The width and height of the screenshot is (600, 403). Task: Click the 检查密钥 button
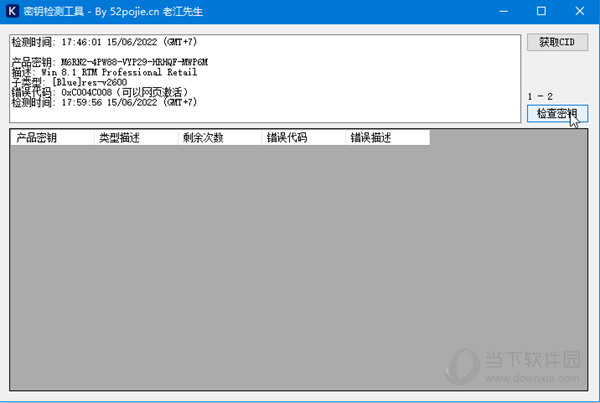(x=557, y=114)
